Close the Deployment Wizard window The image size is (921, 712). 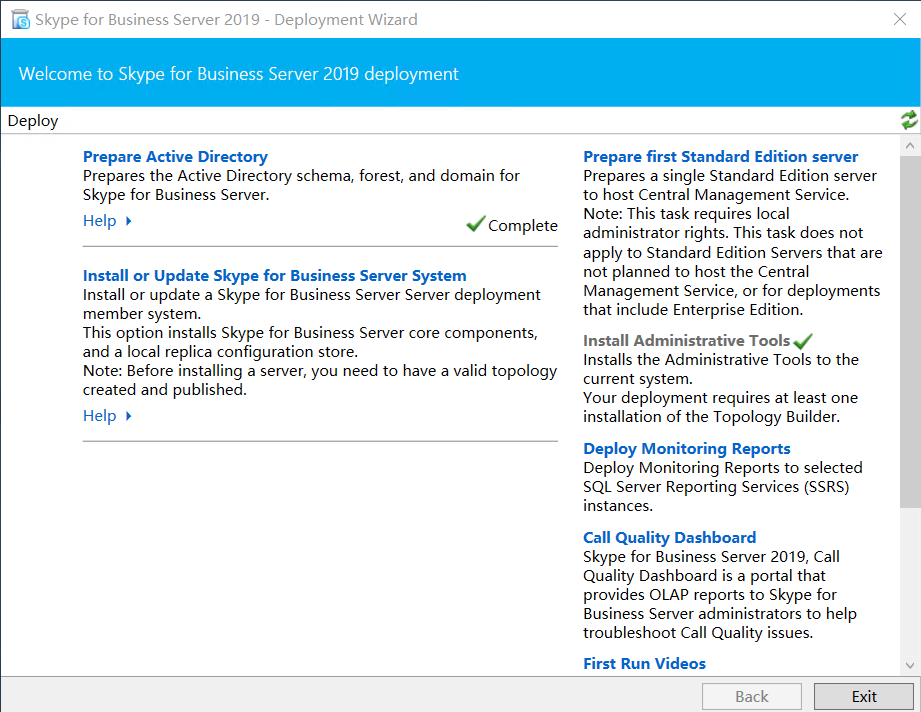click(899, 19)
